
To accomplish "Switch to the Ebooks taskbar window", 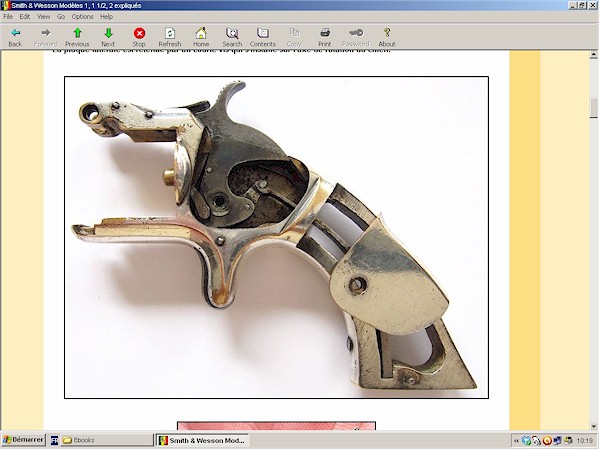I will tap(106, 440).
